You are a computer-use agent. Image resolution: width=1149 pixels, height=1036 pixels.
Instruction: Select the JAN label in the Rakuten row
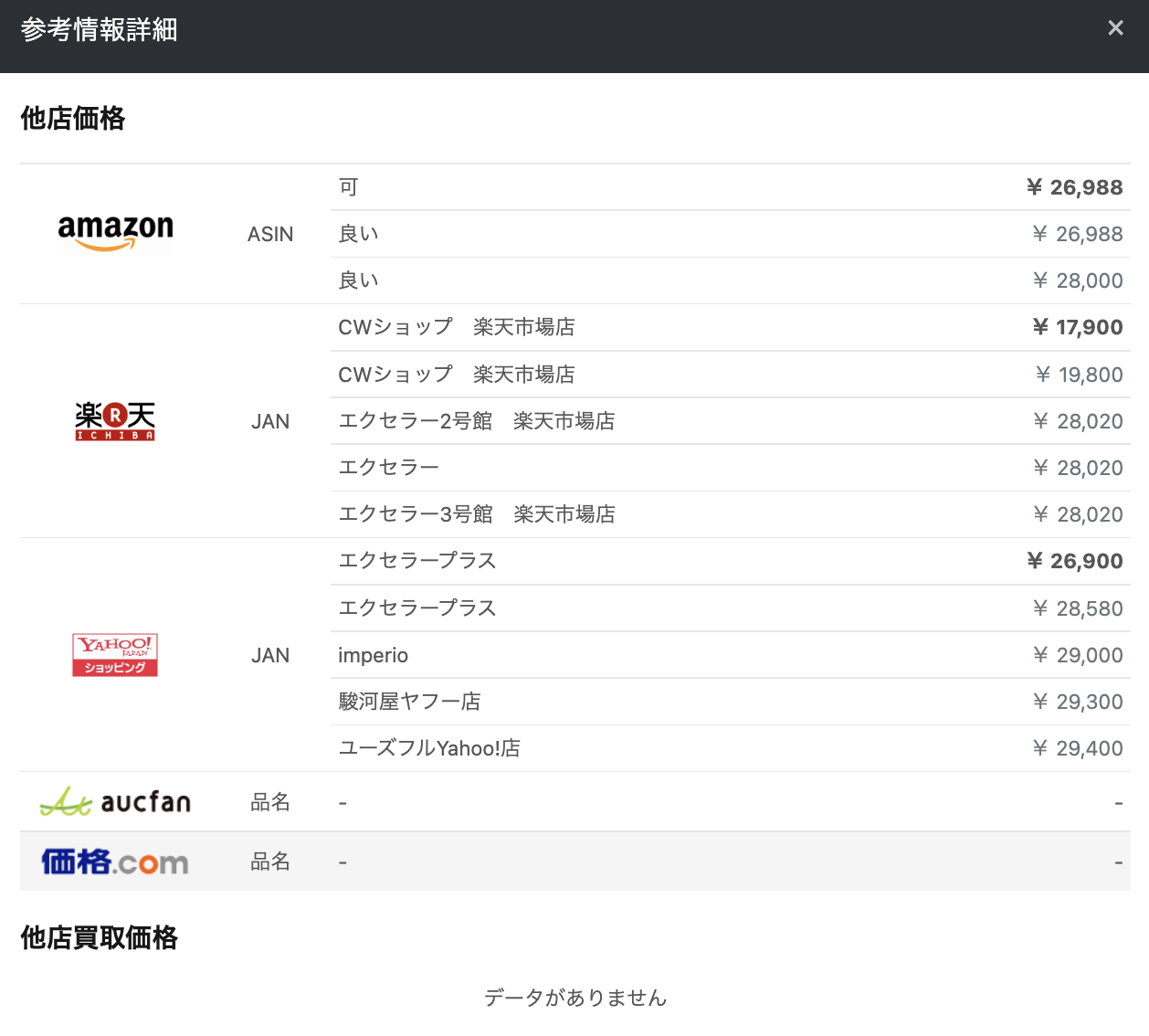point(270,421)
